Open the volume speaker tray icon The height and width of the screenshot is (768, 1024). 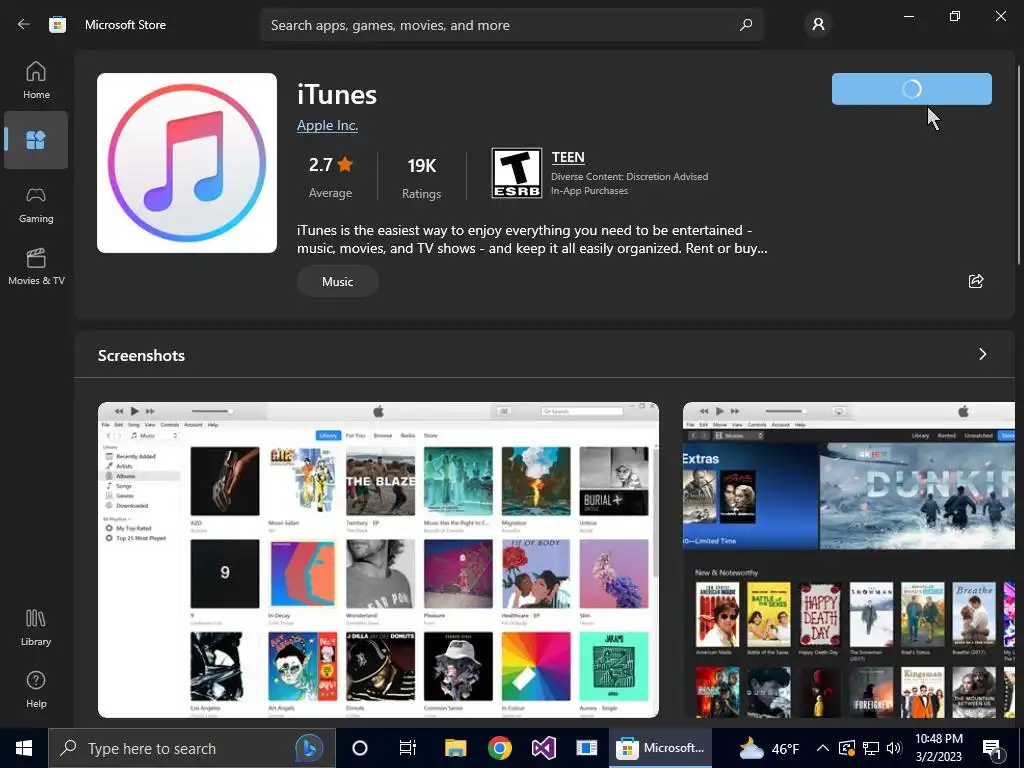894,748
